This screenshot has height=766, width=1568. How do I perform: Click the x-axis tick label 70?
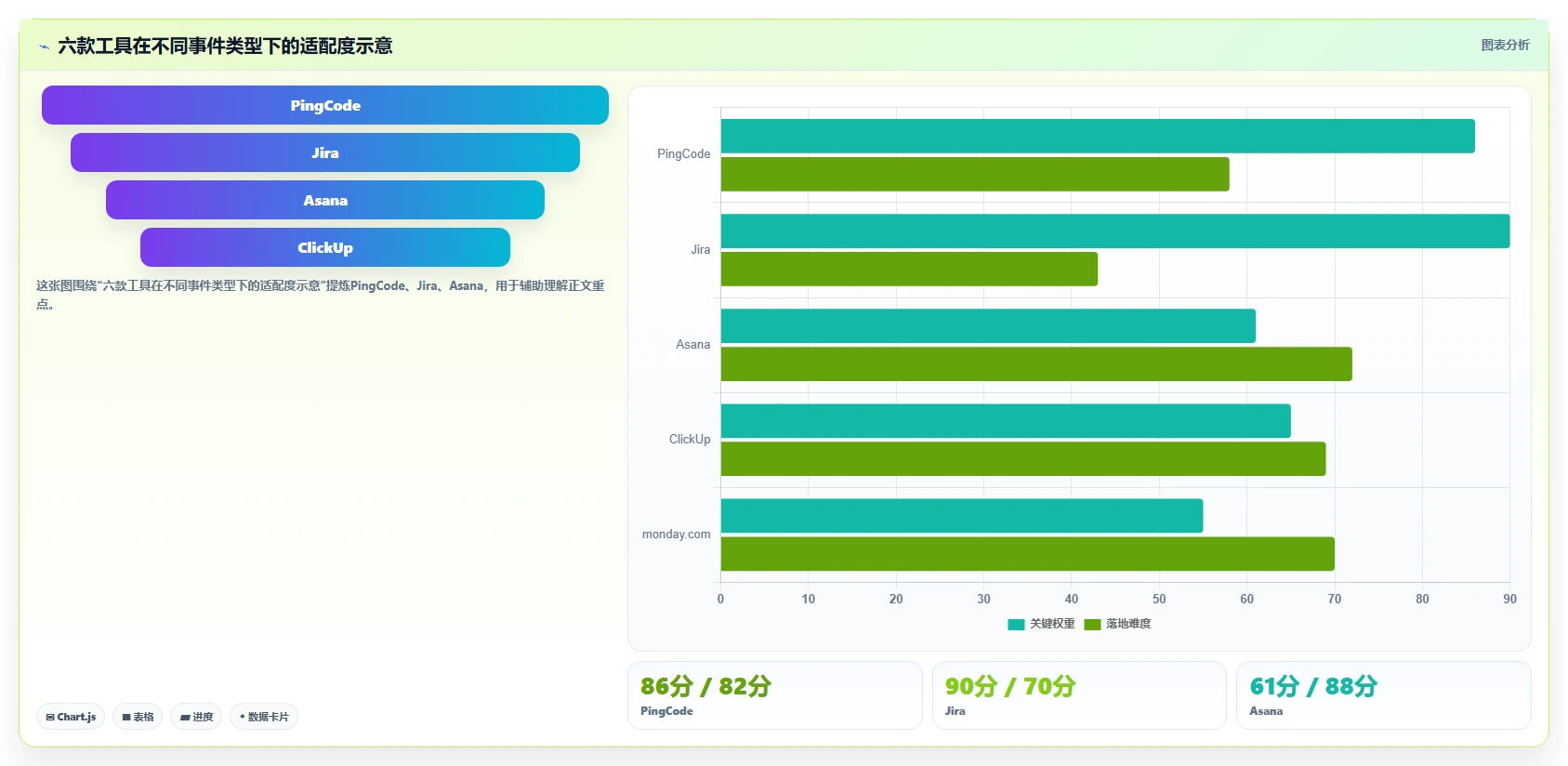coord(1335,599)
